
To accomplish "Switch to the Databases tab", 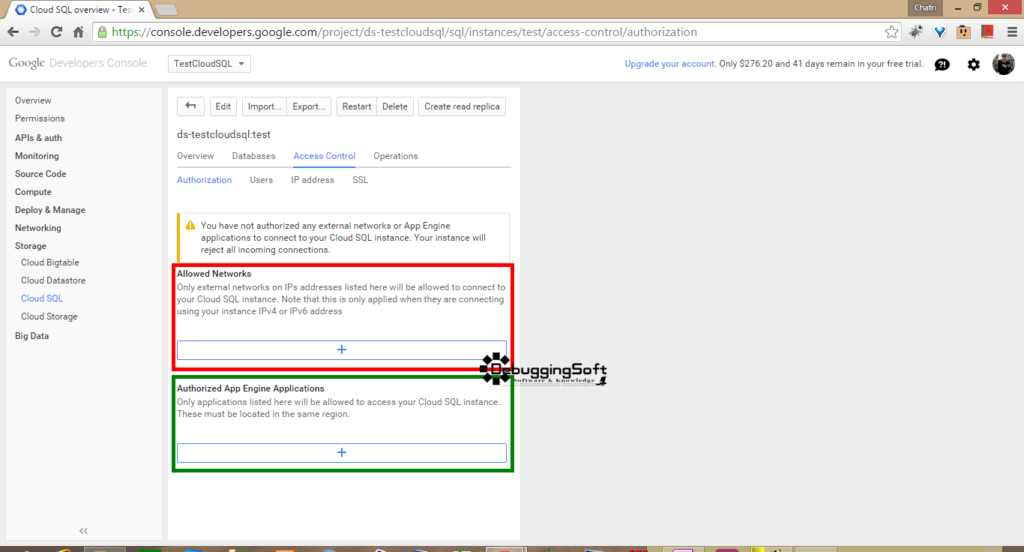I will (x=253, y=156).
